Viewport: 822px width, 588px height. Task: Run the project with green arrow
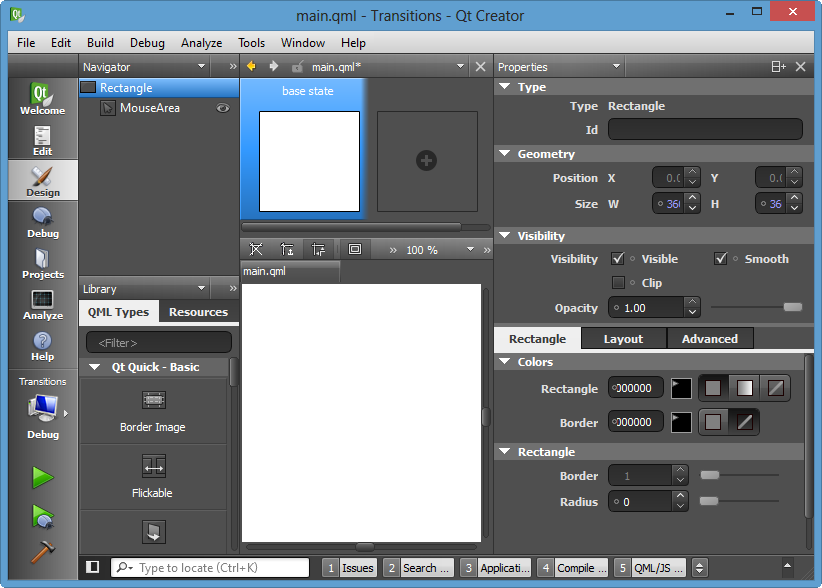[42, 477]
